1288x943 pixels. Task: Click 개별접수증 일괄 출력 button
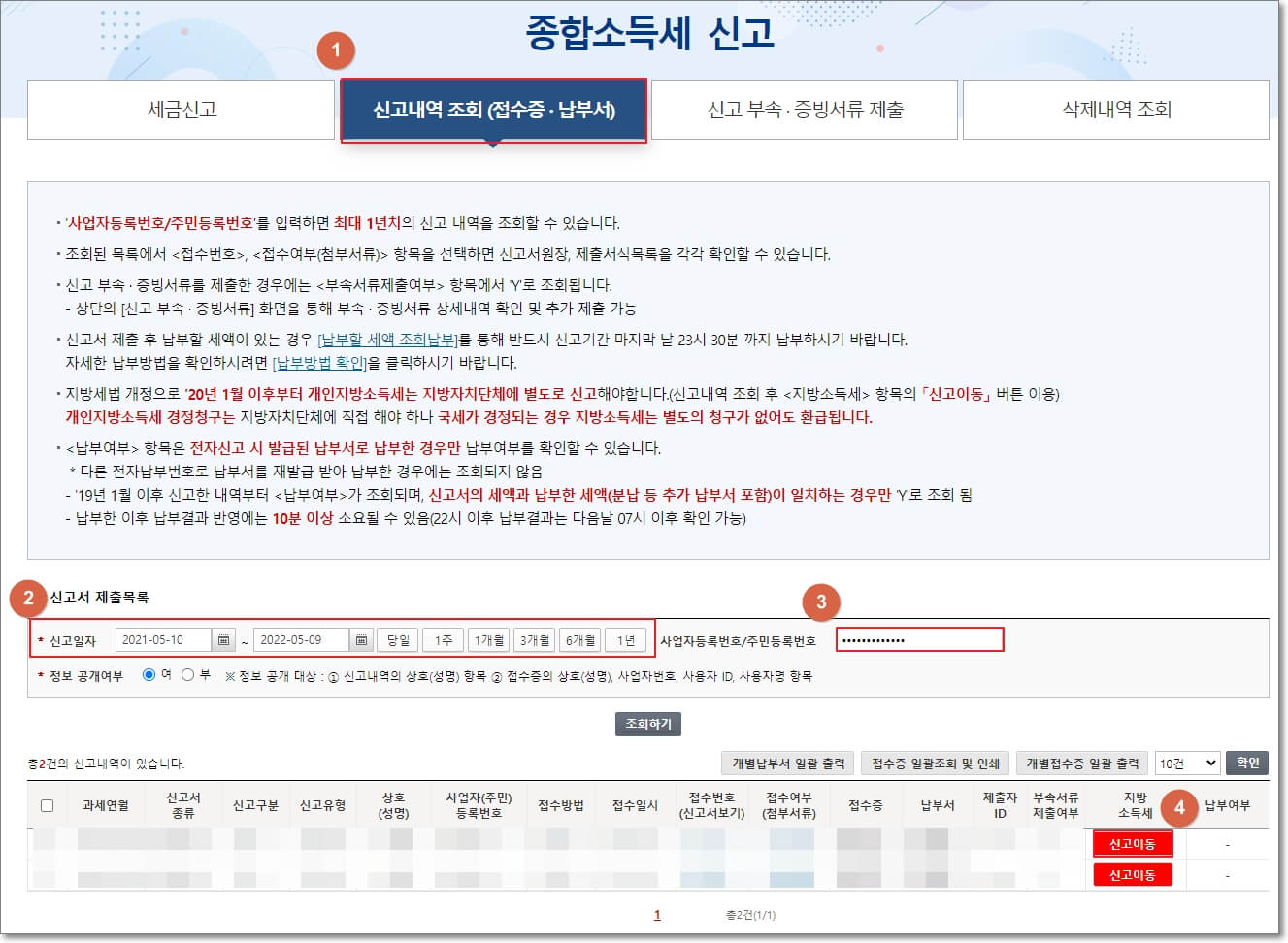click(x=1082, y=764)
